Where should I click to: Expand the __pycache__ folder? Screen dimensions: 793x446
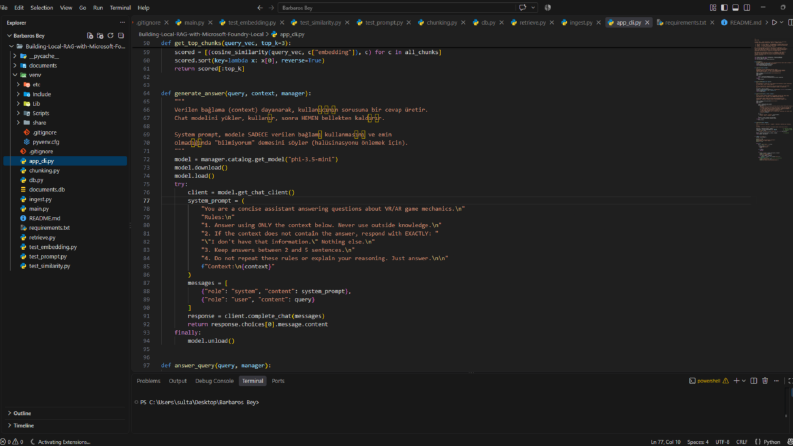(15, 56)
